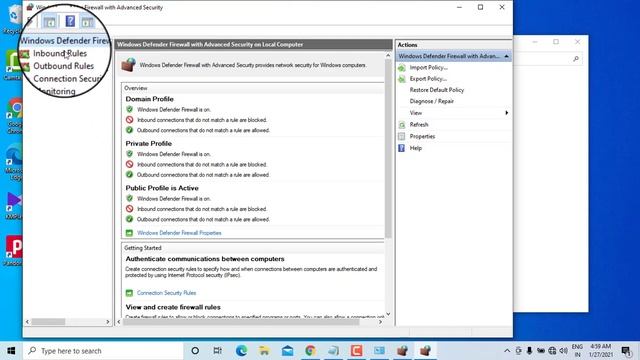Click the console tree horizontal scrollbar thumb

coord(48,322)
